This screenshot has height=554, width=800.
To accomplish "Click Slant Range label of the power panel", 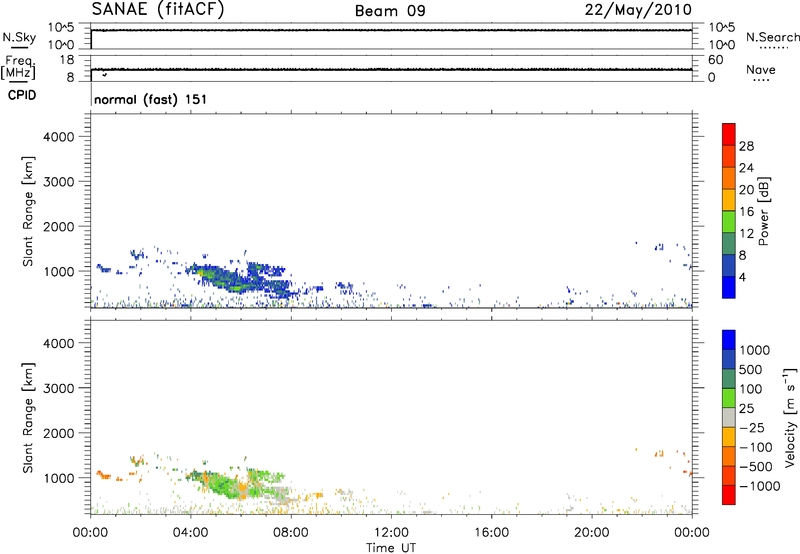I will click(28, 211).
